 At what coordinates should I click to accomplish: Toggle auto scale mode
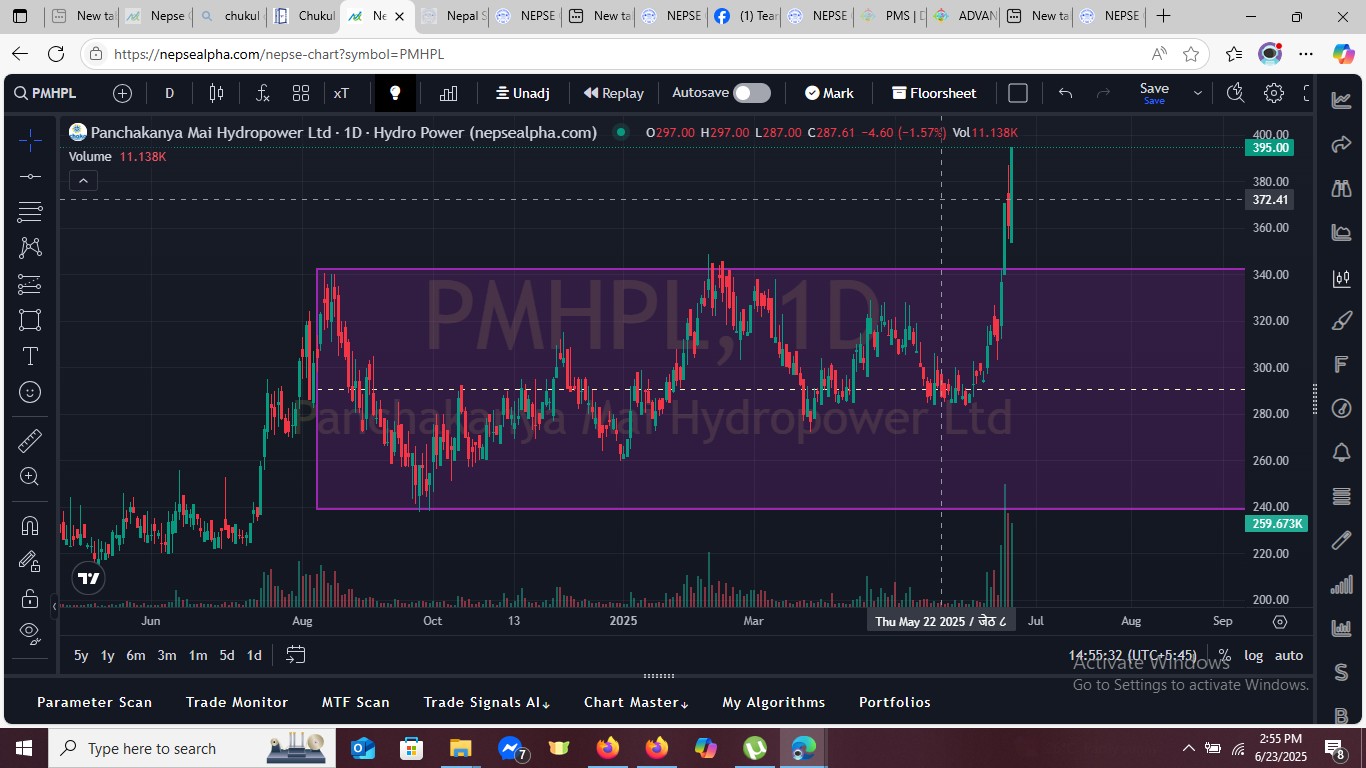click(1289, 655)
